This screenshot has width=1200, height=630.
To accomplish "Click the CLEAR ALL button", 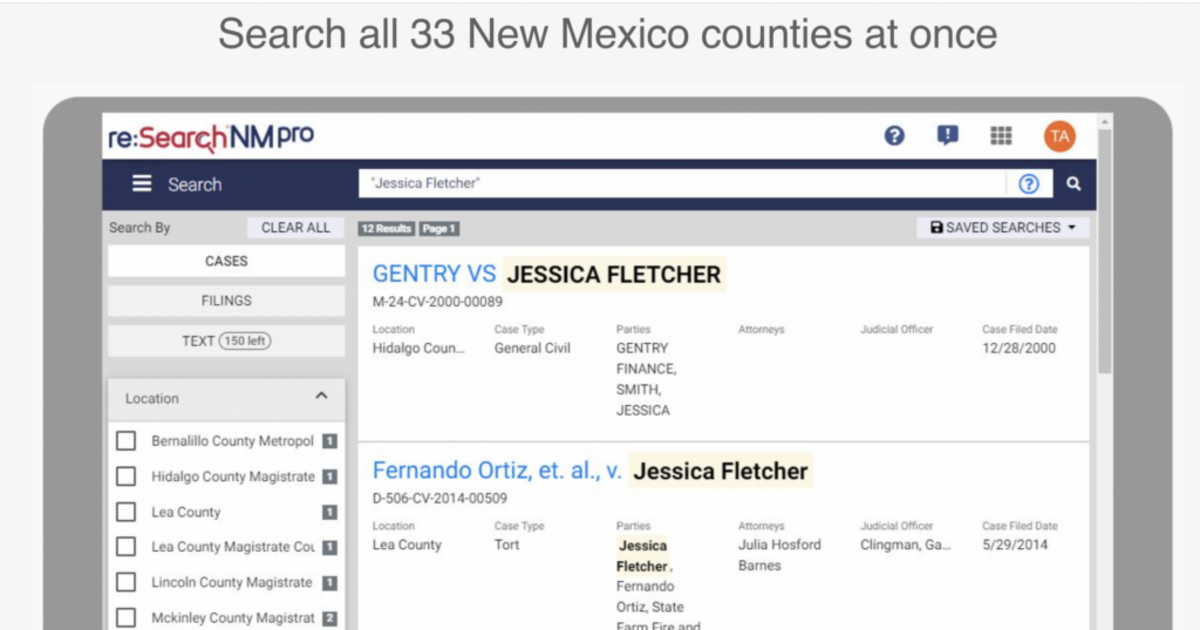I will click(x=295, y=227).
